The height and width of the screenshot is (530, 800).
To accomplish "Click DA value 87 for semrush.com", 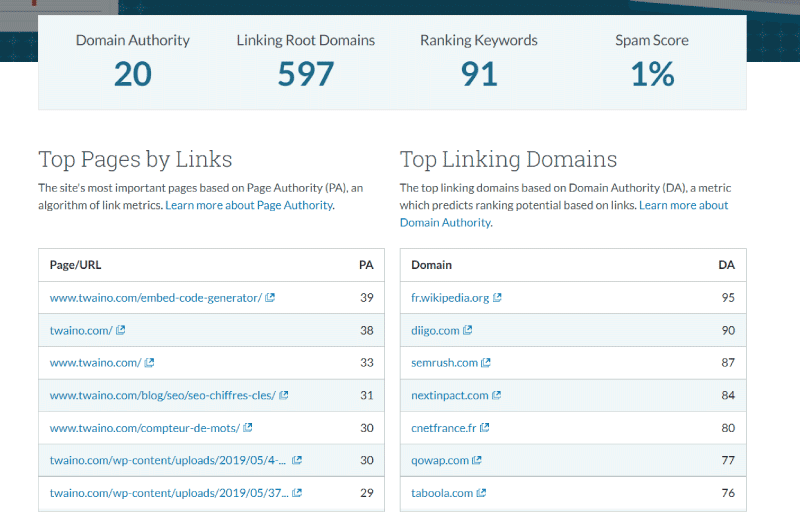I will pos(728,363).
